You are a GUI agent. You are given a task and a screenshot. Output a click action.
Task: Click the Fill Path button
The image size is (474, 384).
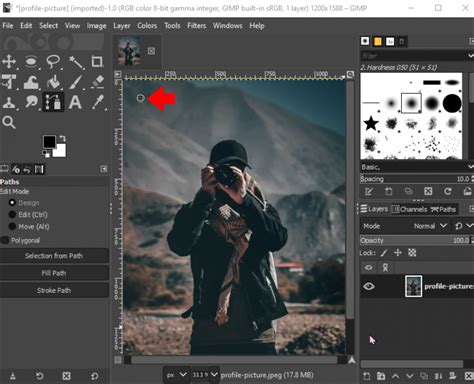[x=54, y=273]
